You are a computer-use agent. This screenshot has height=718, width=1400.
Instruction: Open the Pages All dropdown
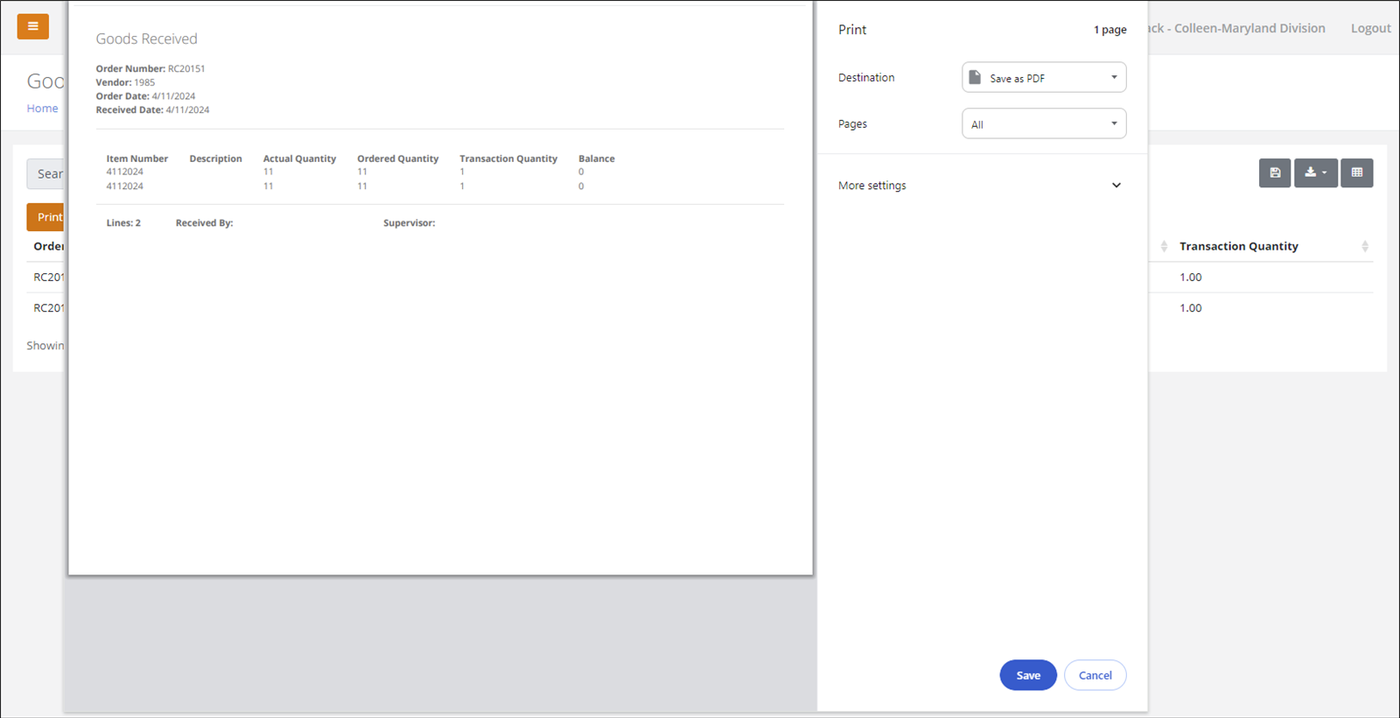(1044, 124)
